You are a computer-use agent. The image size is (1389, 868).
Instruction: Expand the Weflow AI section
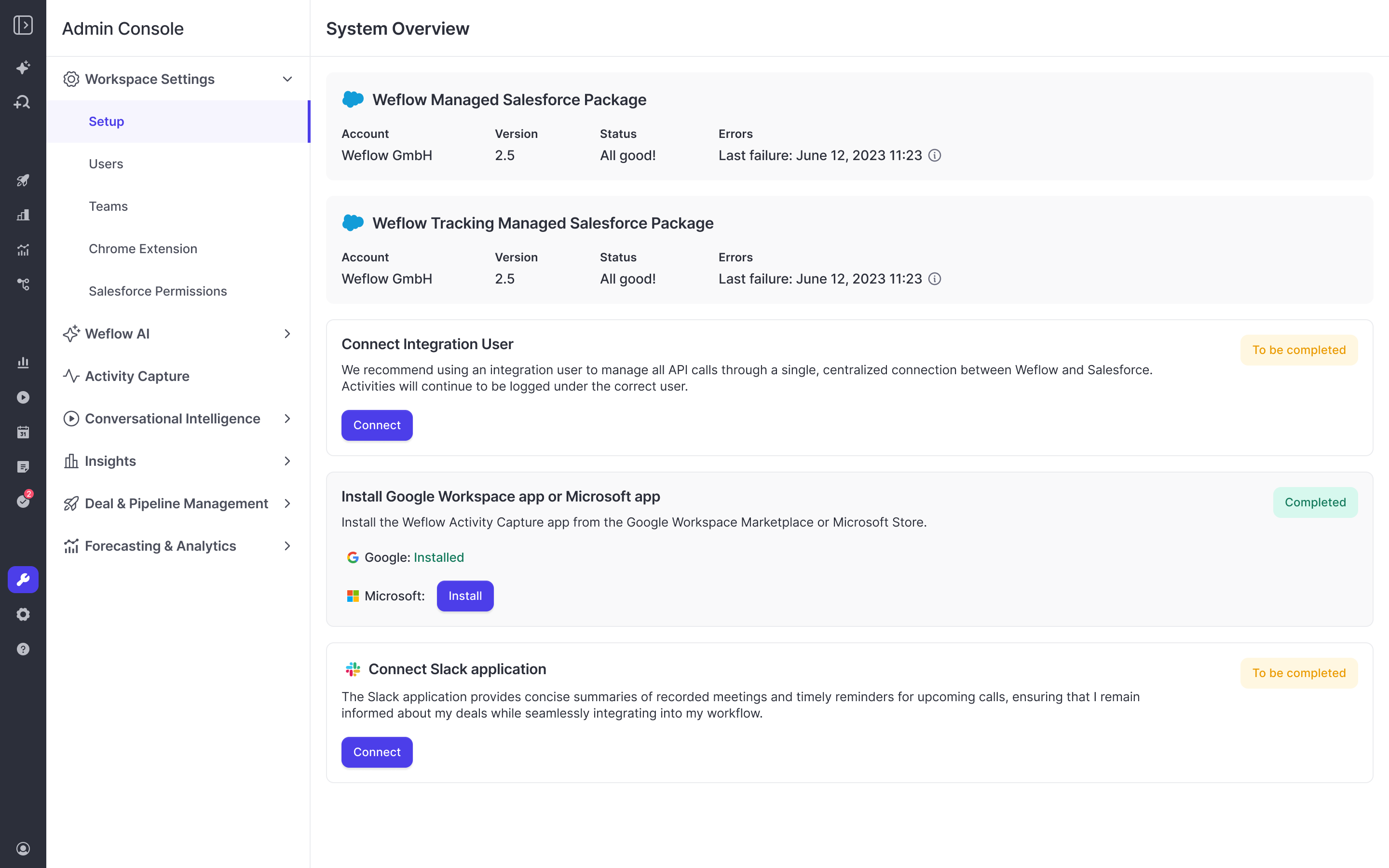pyautogui.click(x=287, y=334)
